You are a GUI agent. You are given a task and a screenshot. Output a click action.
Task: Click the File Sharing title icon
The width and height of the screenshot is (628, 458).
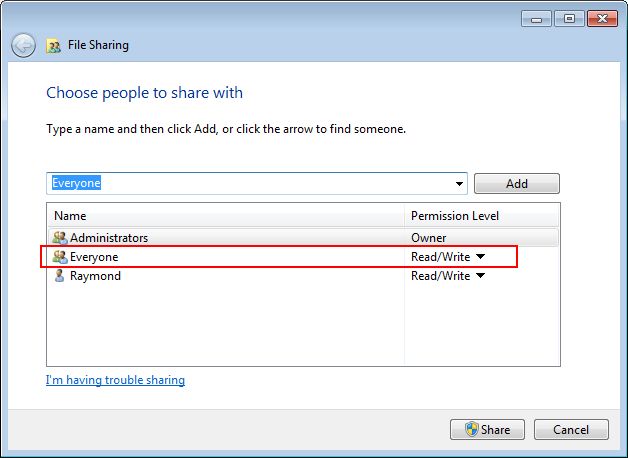[53, 46]
